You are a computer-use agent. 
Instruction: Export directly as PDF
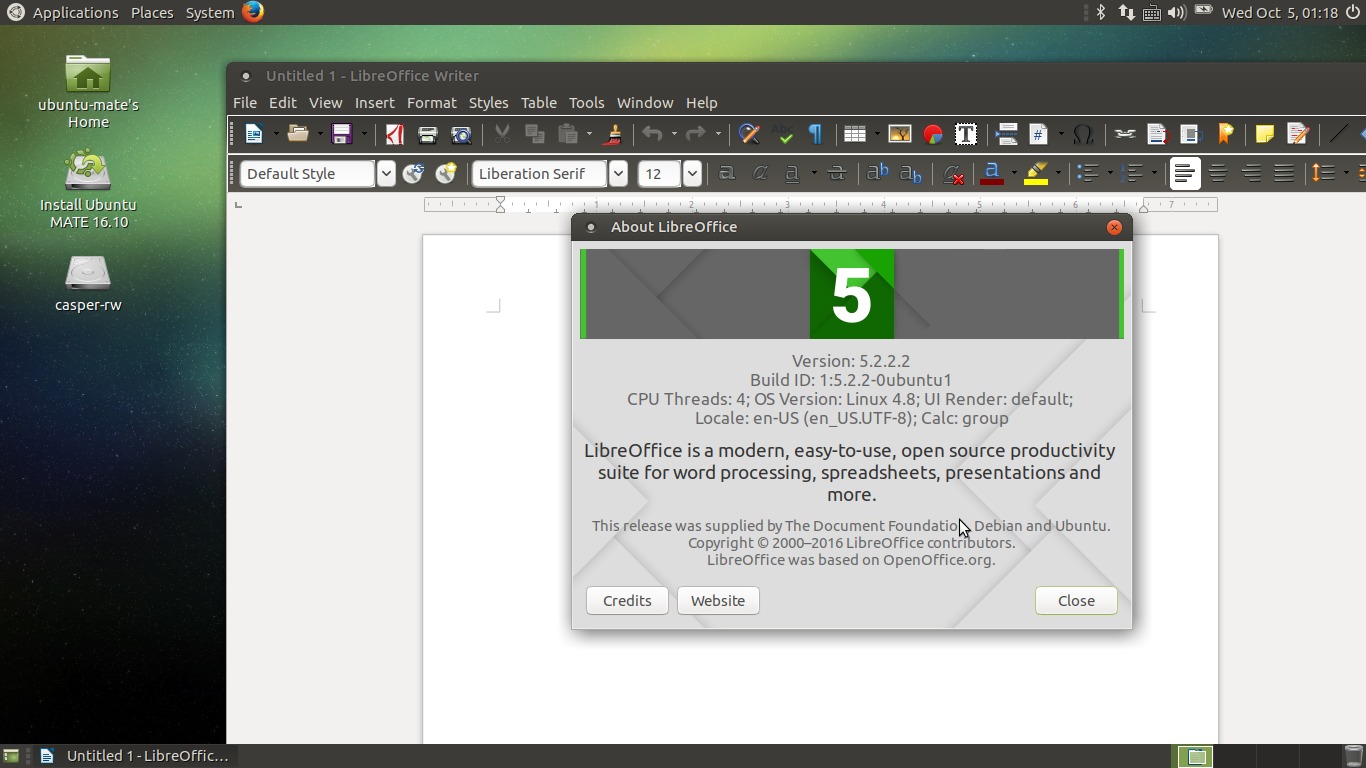coord(395,134)
